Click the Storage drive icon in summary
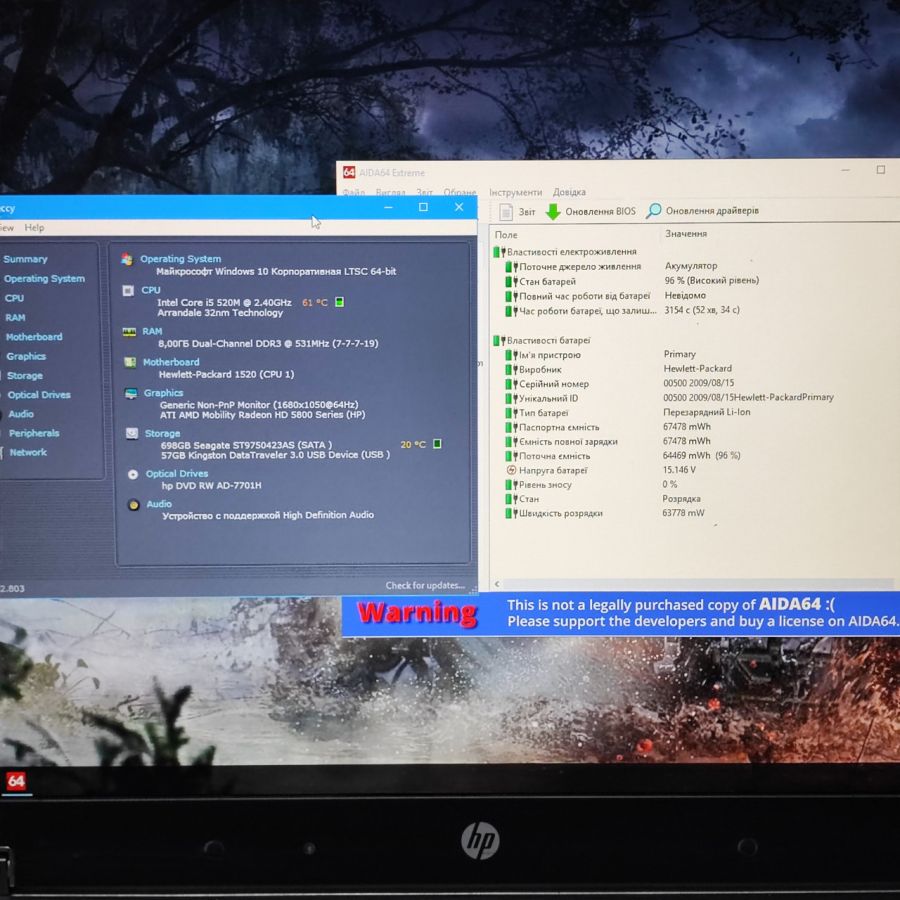The height and width of the screenshot is (900, 900). 132,433
